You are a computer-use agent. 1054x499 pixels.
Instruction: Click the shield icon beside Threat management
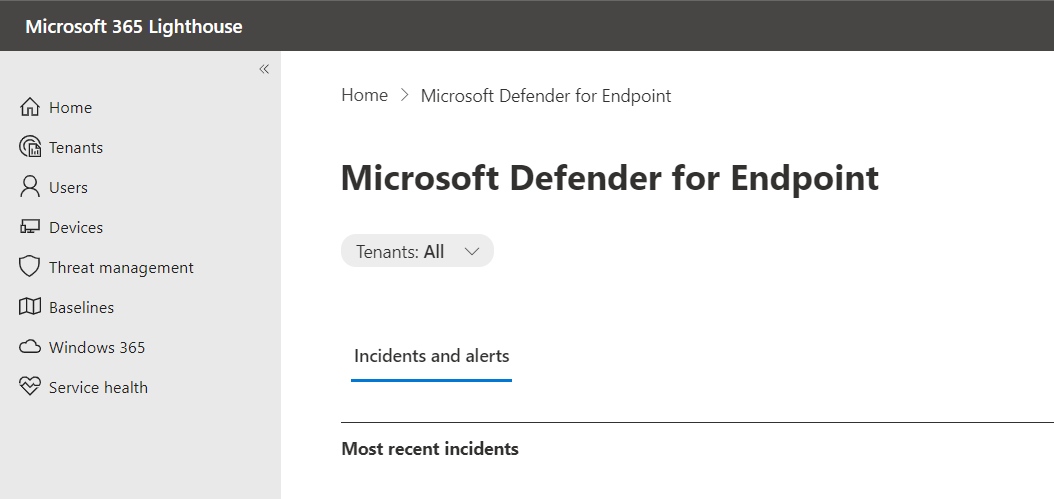[x=30, y=267]
